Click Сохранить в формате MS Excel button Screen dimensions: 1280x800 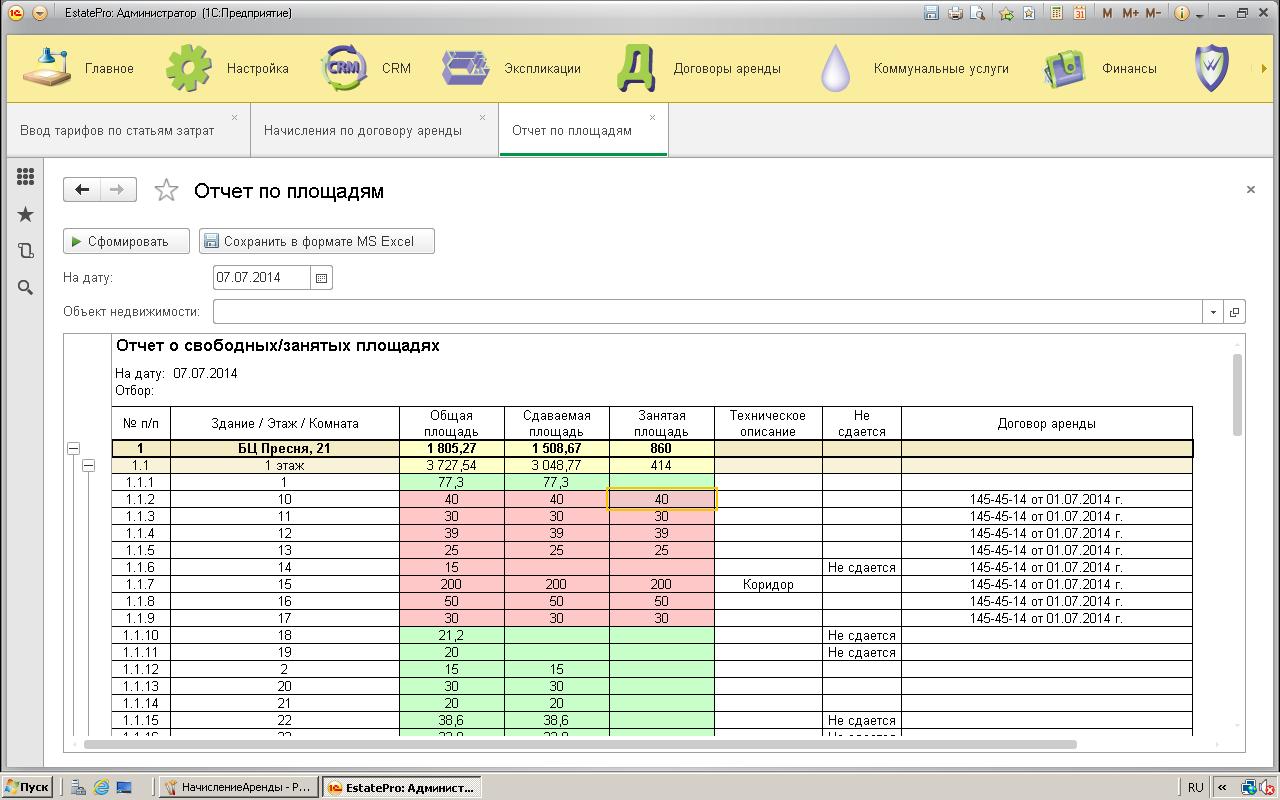(x=317, y=241)
